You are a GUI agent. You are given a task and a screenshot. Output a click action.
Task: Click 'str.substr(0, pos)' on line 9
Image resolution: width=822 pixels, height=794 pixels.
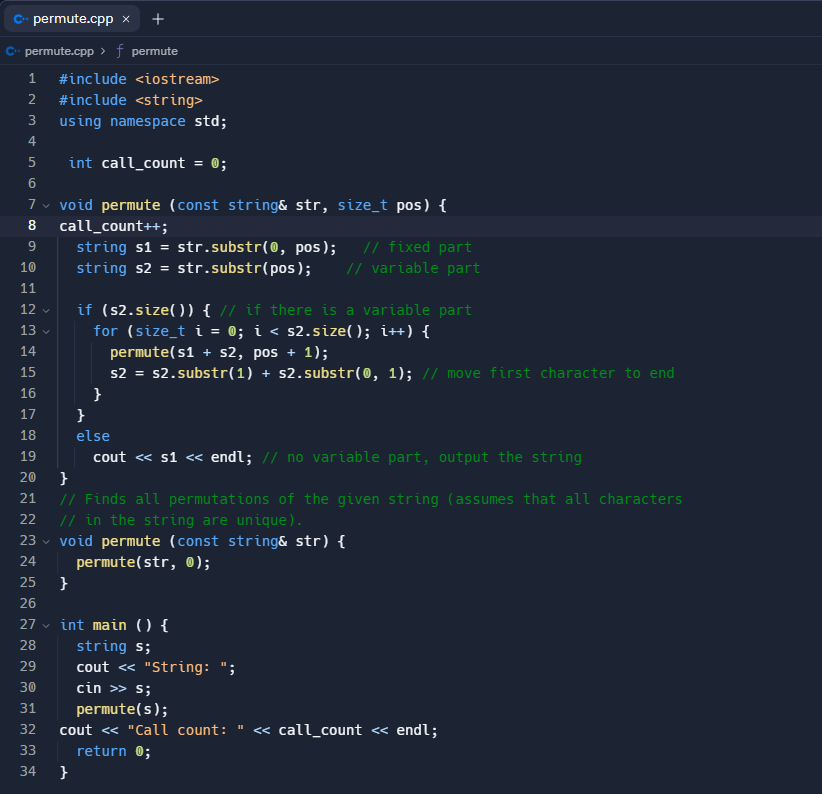pos(253,247)
